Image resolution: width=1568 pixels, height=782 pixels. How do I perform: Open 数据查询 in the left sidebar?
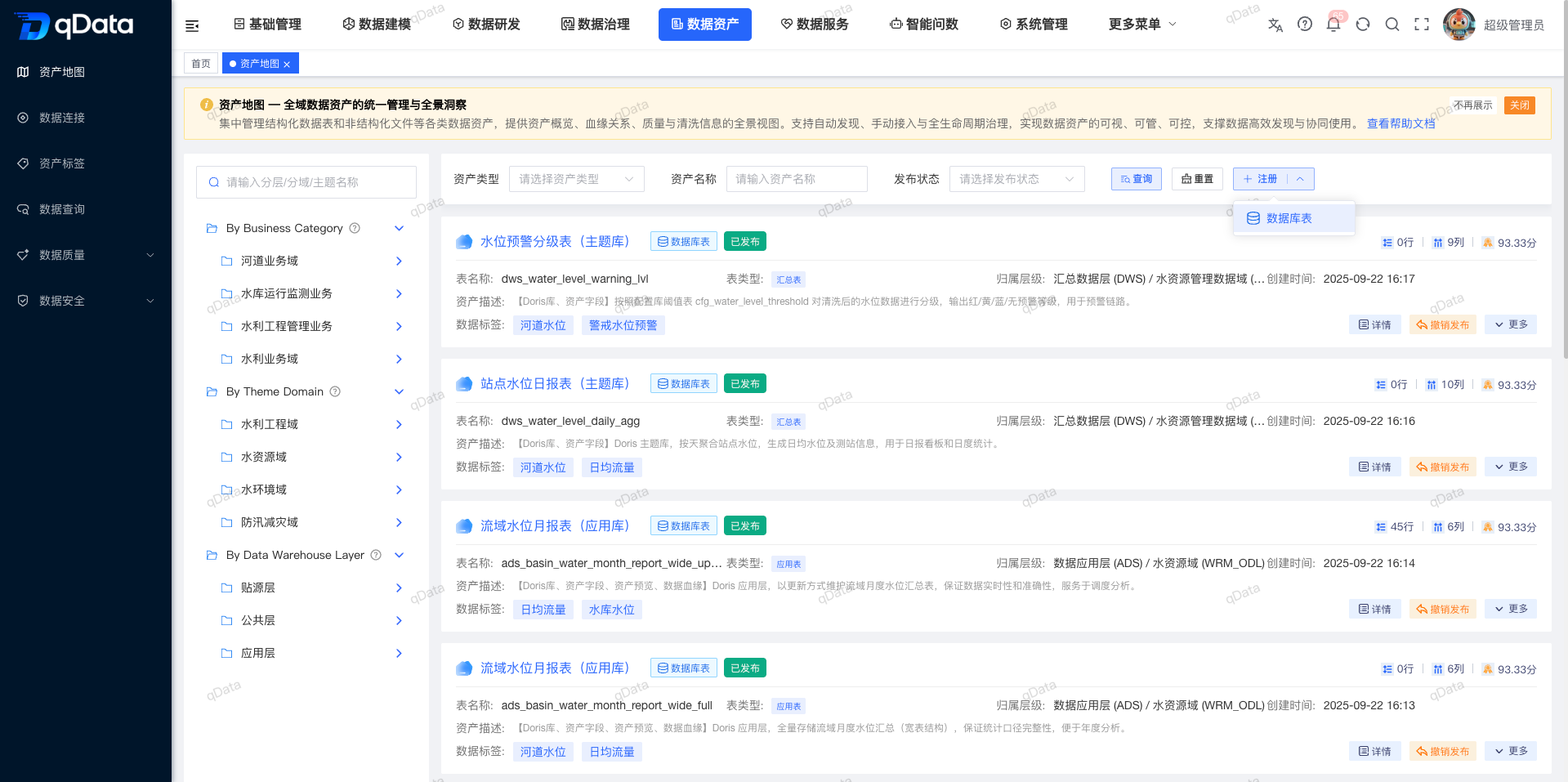coord(86,209)
